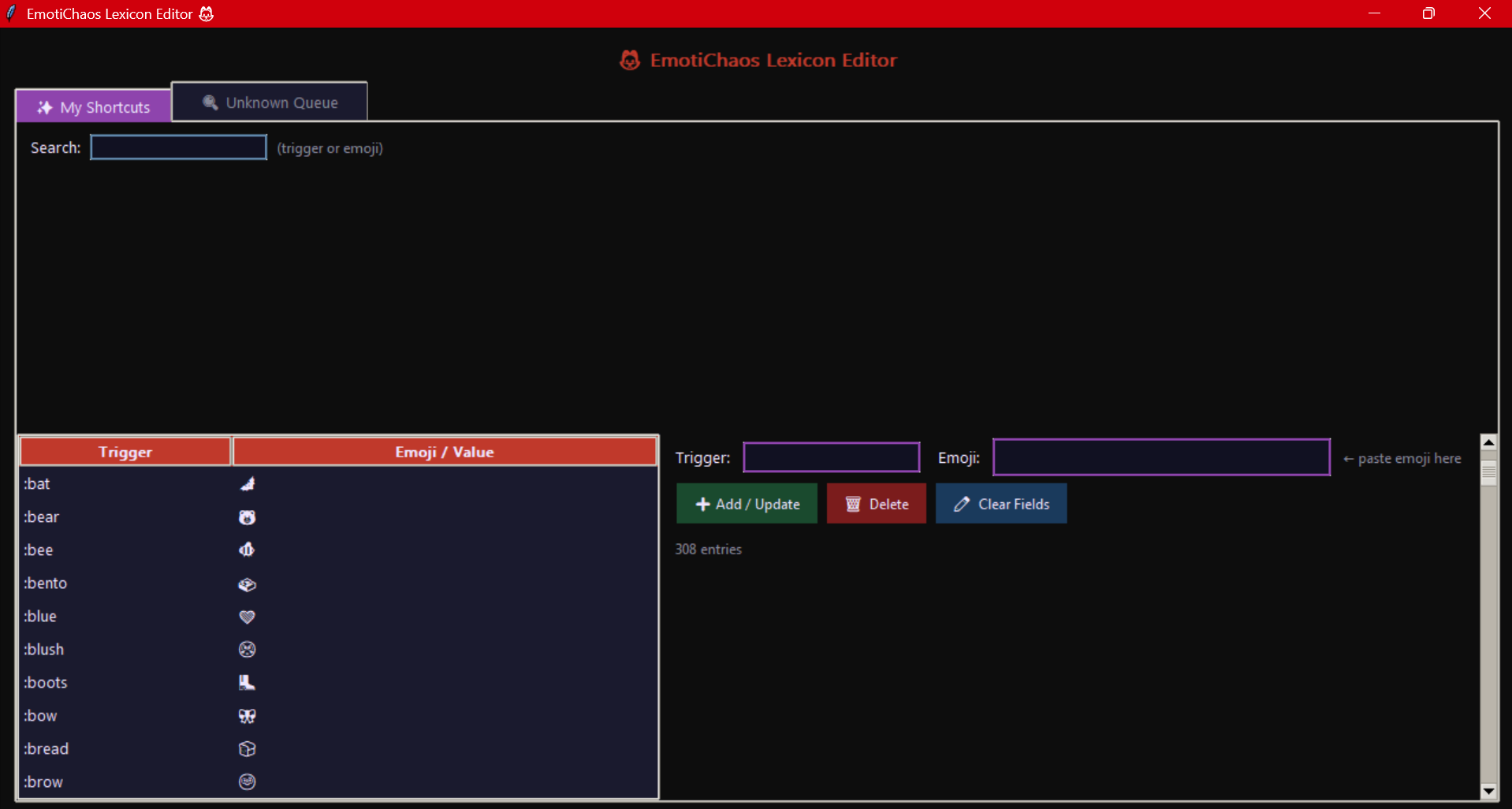Click the blue heart emoji value
Screen dimensions: 1512x809
click(x=248, y=617)
